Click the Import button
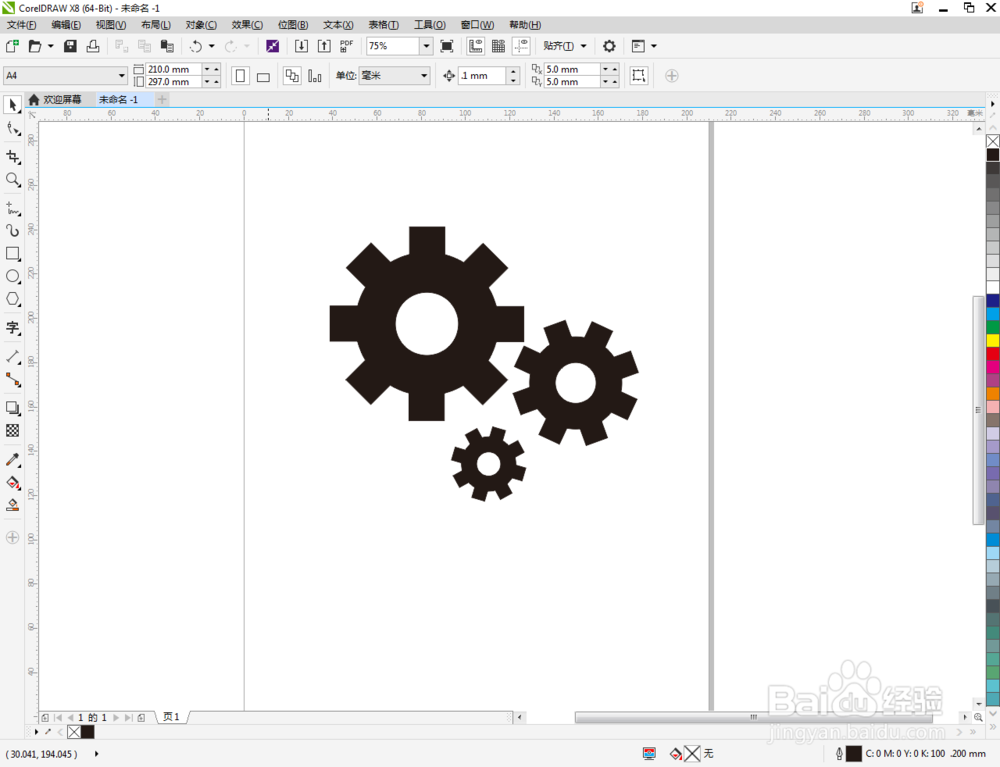 tap(301, 46)
